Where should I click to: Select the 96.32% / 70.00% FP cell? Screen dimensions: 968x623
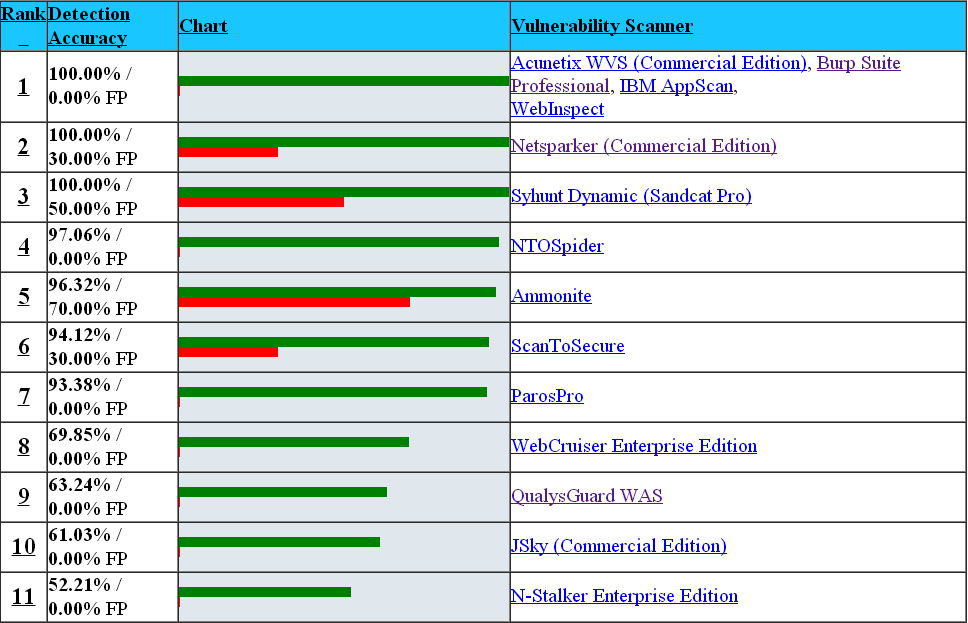pos(112,297)
